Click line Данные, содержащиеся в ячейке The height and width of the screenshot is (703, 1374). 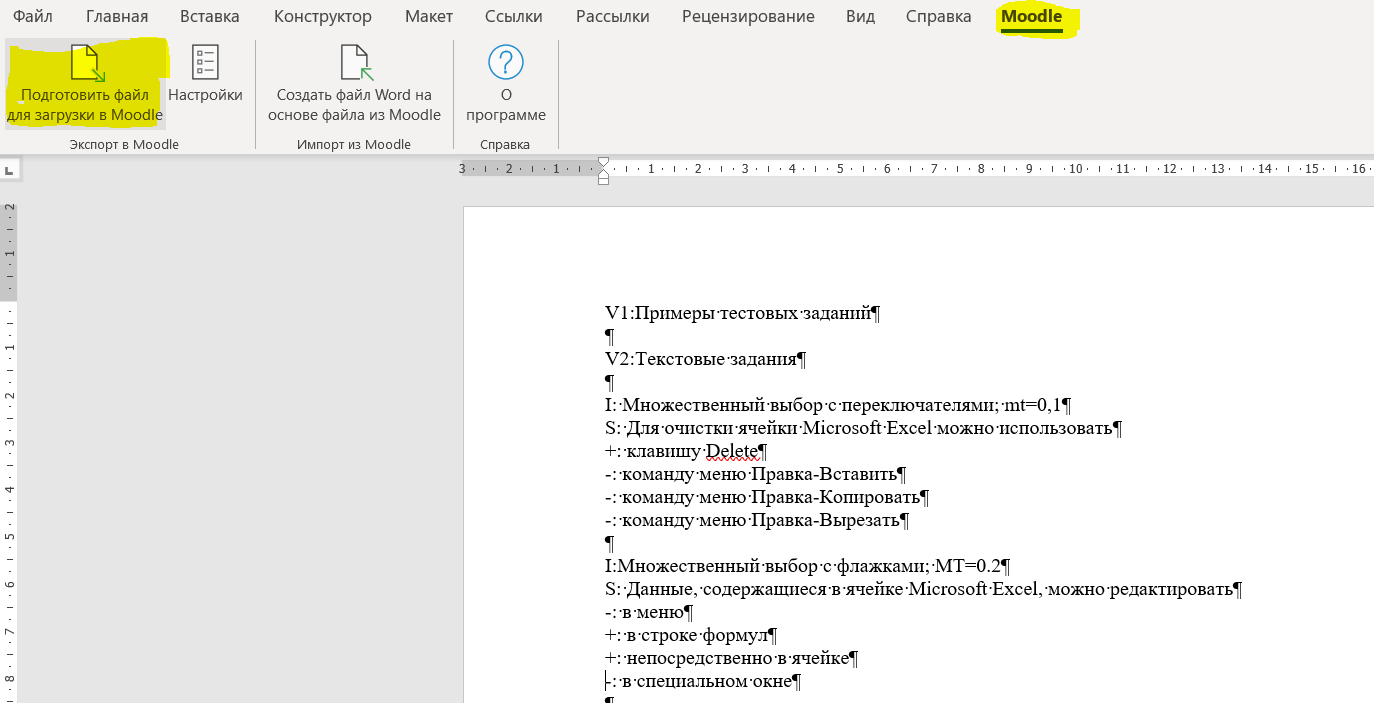(923, 589)
